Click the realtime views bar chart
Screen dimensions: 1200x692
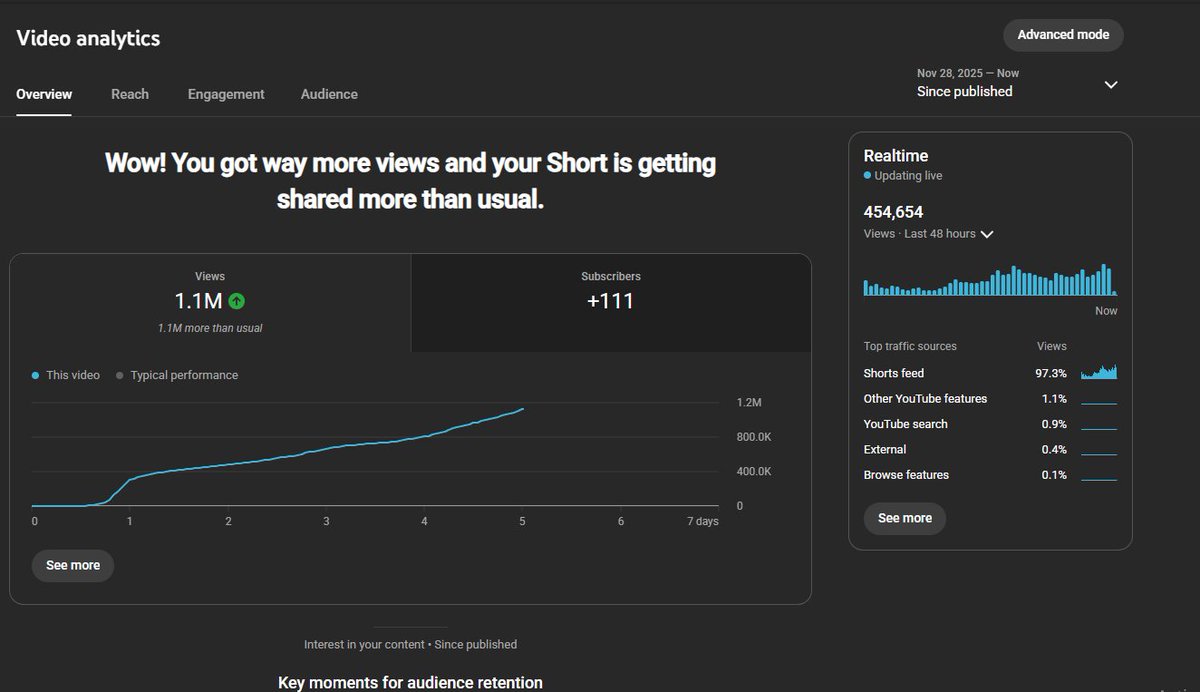coord(990,283)
